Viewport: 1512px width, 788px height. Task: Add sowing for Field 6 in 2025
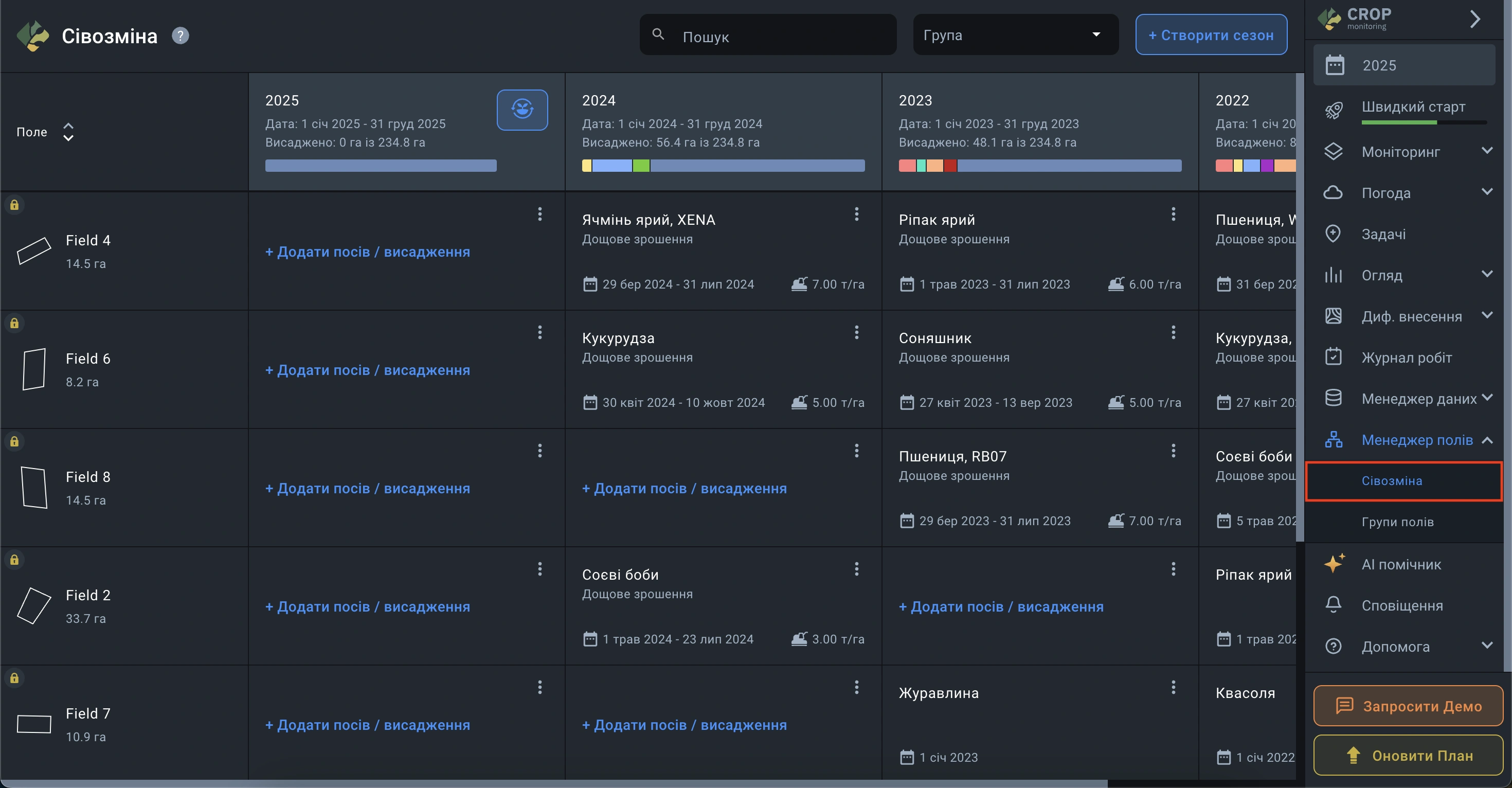pyautogui.click(x=367, y=370)
